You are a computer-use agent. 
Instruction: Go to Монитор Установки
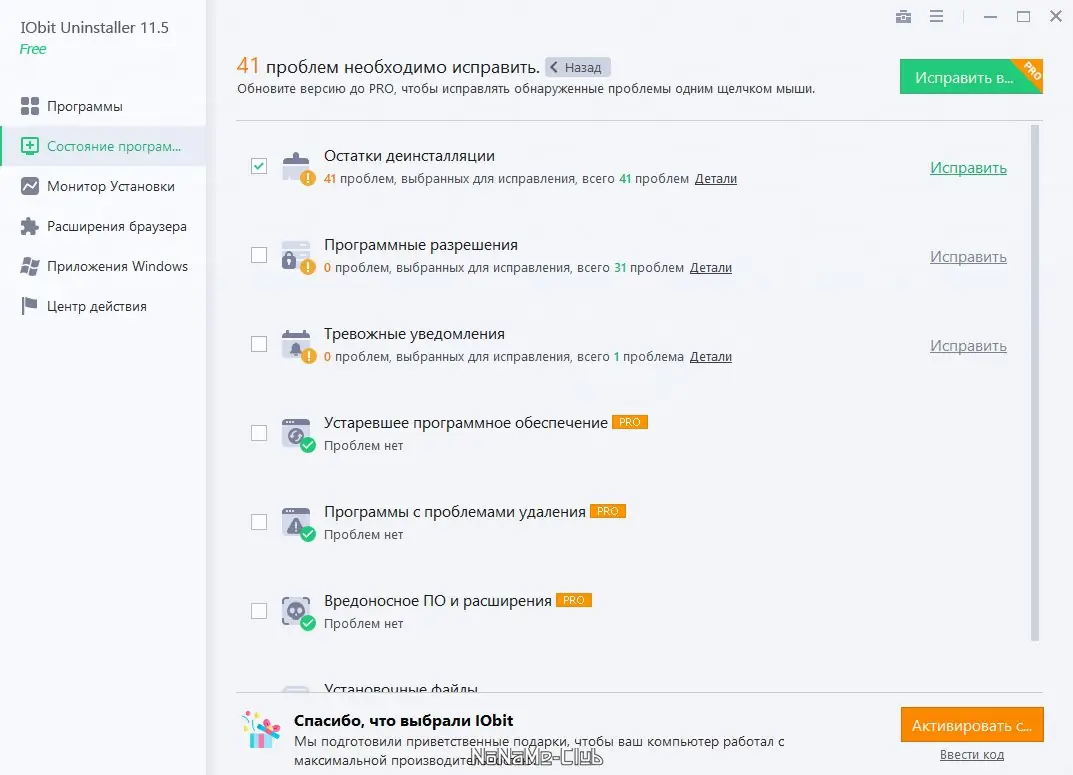103,186
